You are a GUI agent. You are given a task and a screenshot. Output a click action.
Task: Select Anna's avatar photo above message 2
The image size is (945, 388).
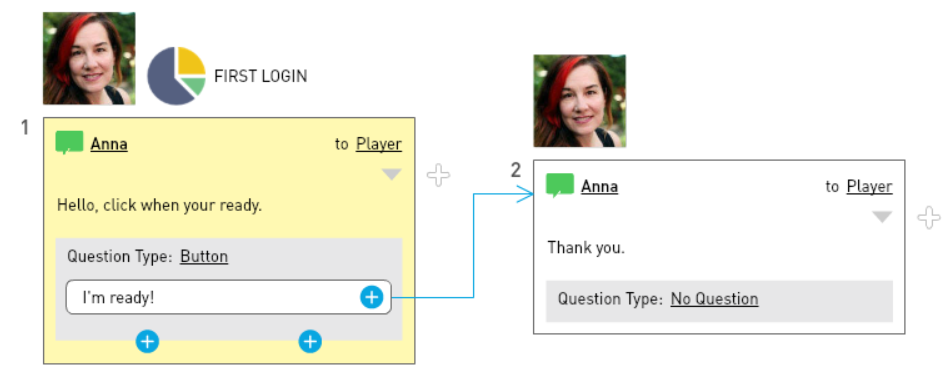point(580,101)
